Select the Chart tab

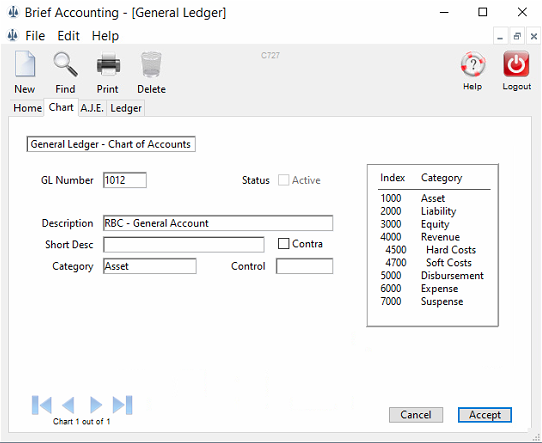click(x=61, y=107)
